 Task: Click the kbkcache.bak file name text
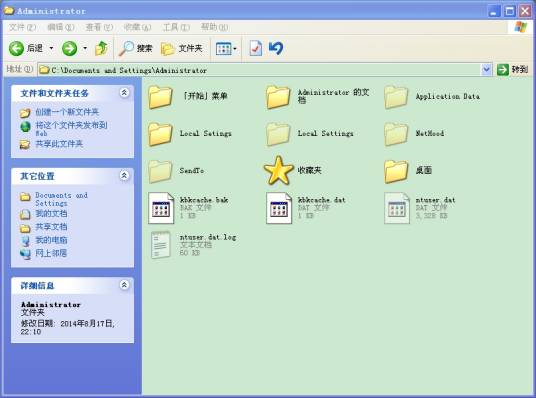pos(204,200)
